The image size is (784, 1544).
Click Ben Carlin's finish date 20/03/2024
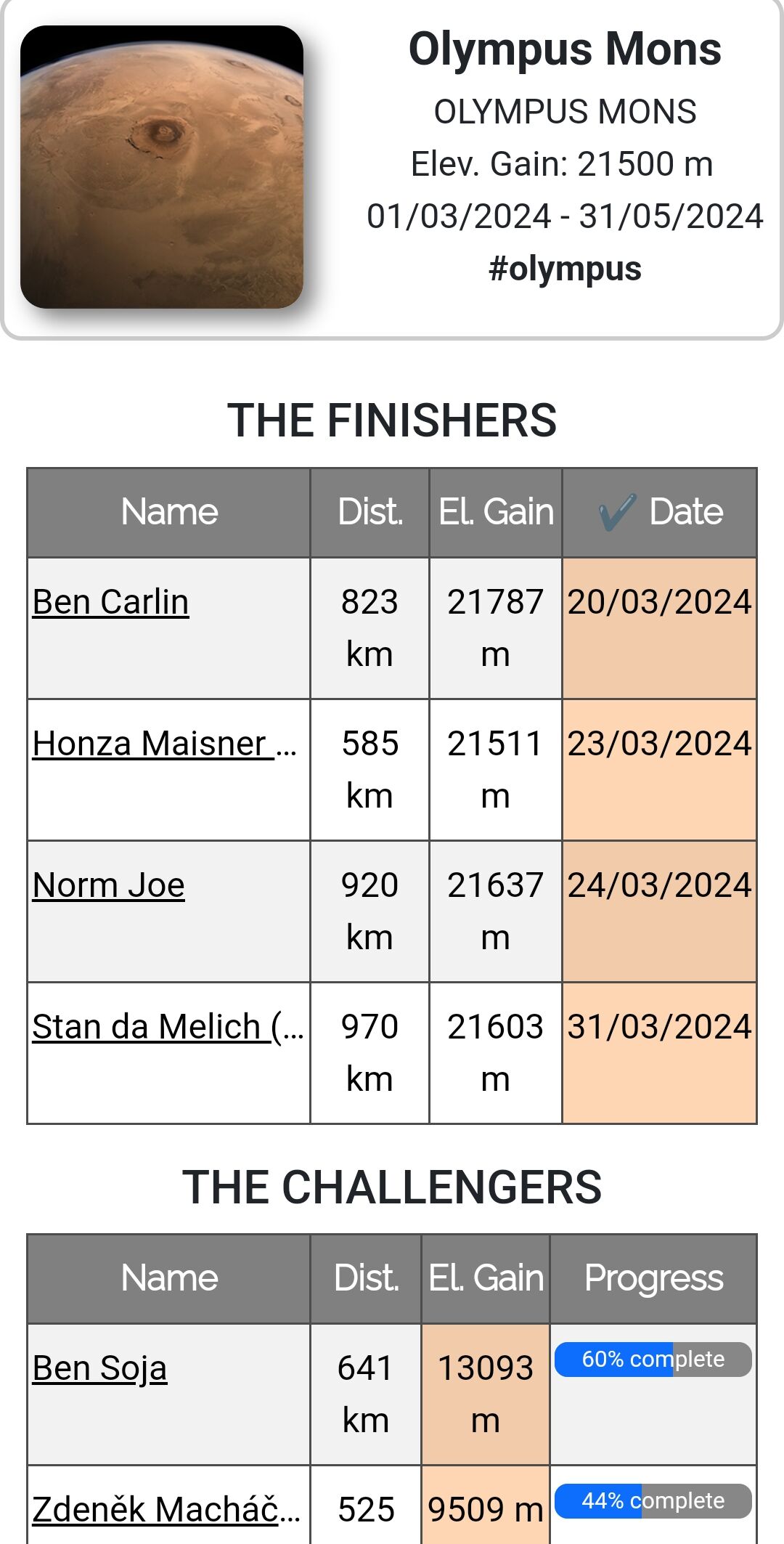point(659,602)
